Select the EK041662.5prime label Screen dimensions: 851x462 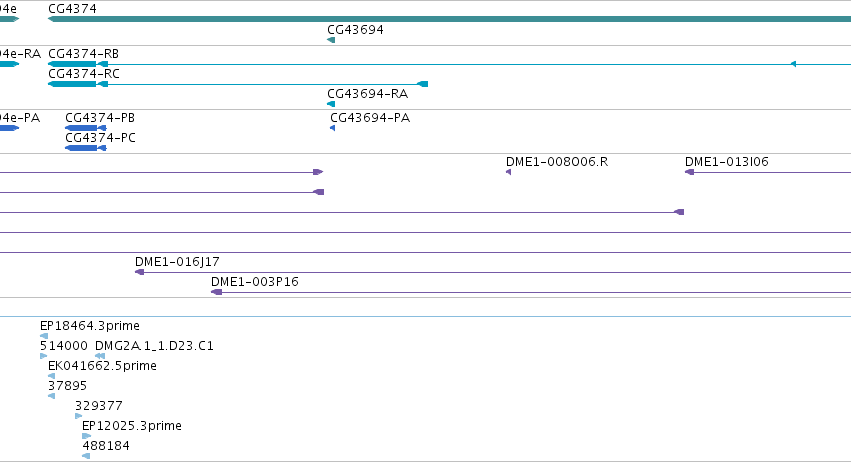(x=102, y=366)
